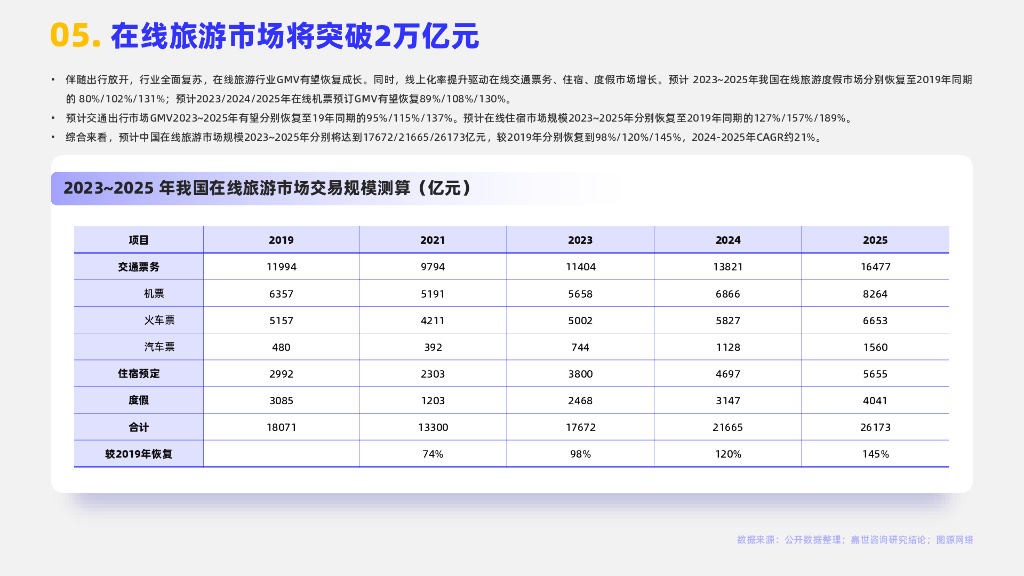Screen dimensions: 1024x576
Task: Select the 2023 column header
Action: pos(577,239)
